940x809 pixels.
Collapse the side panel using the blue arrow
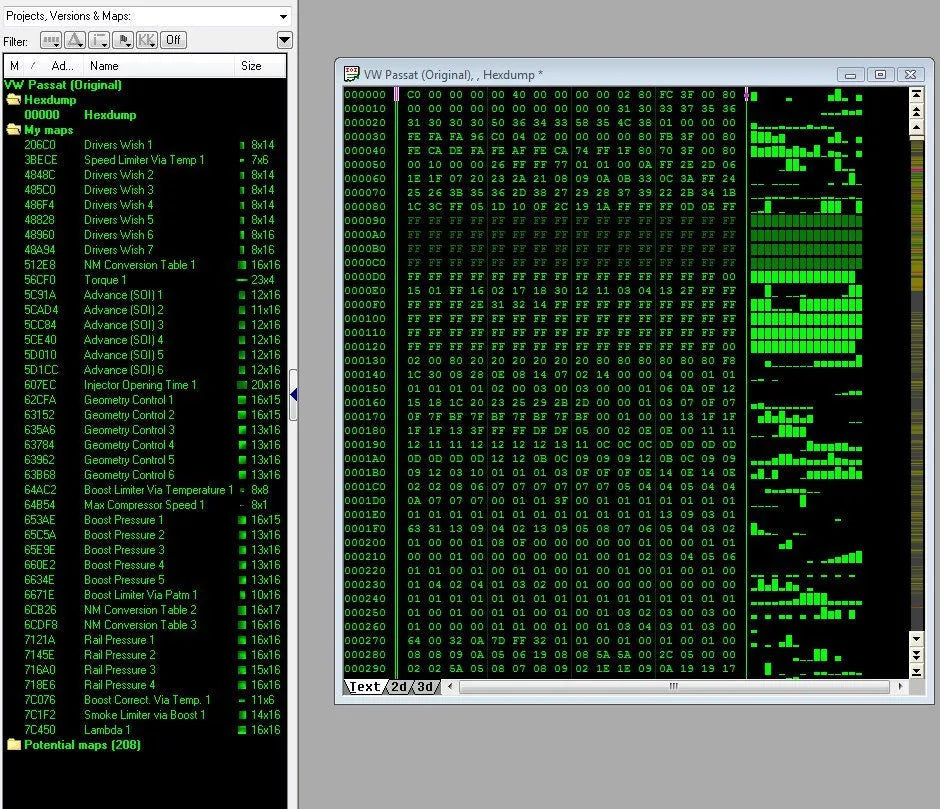click(x=293, y=394)
